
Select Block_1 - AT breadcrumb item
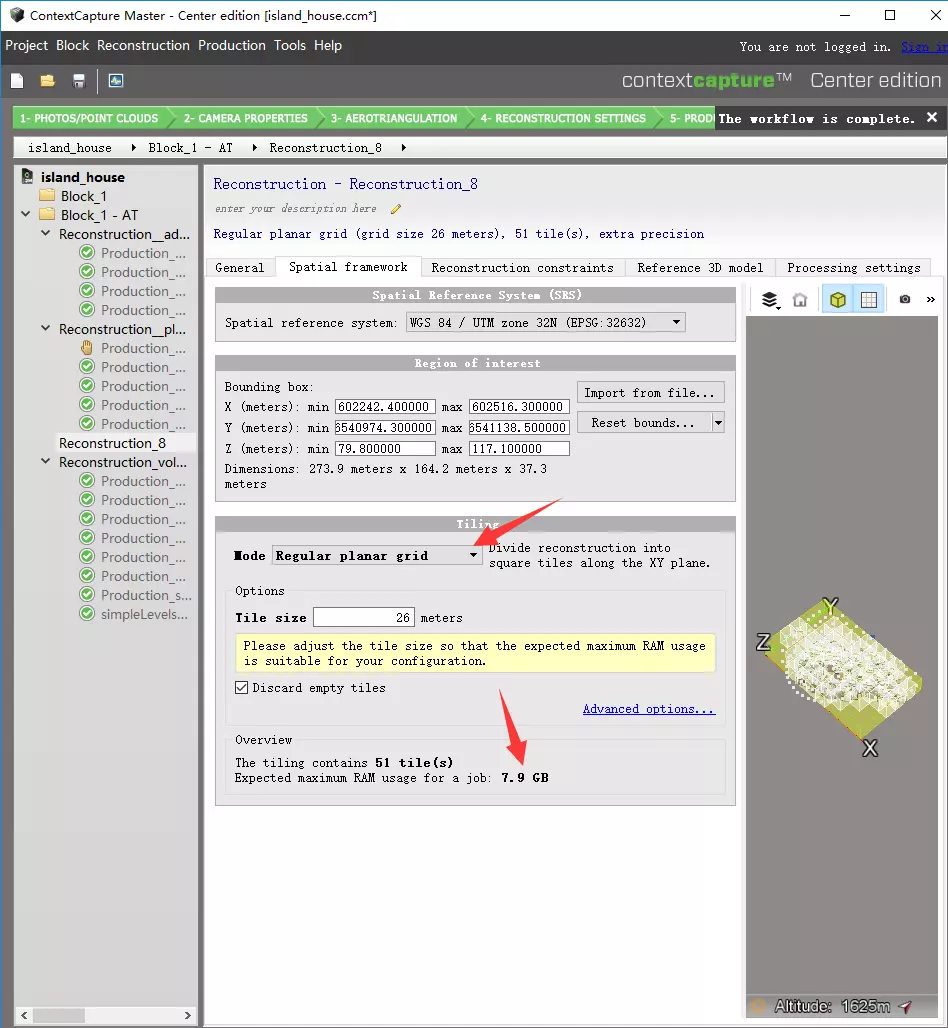coord(190,148)
